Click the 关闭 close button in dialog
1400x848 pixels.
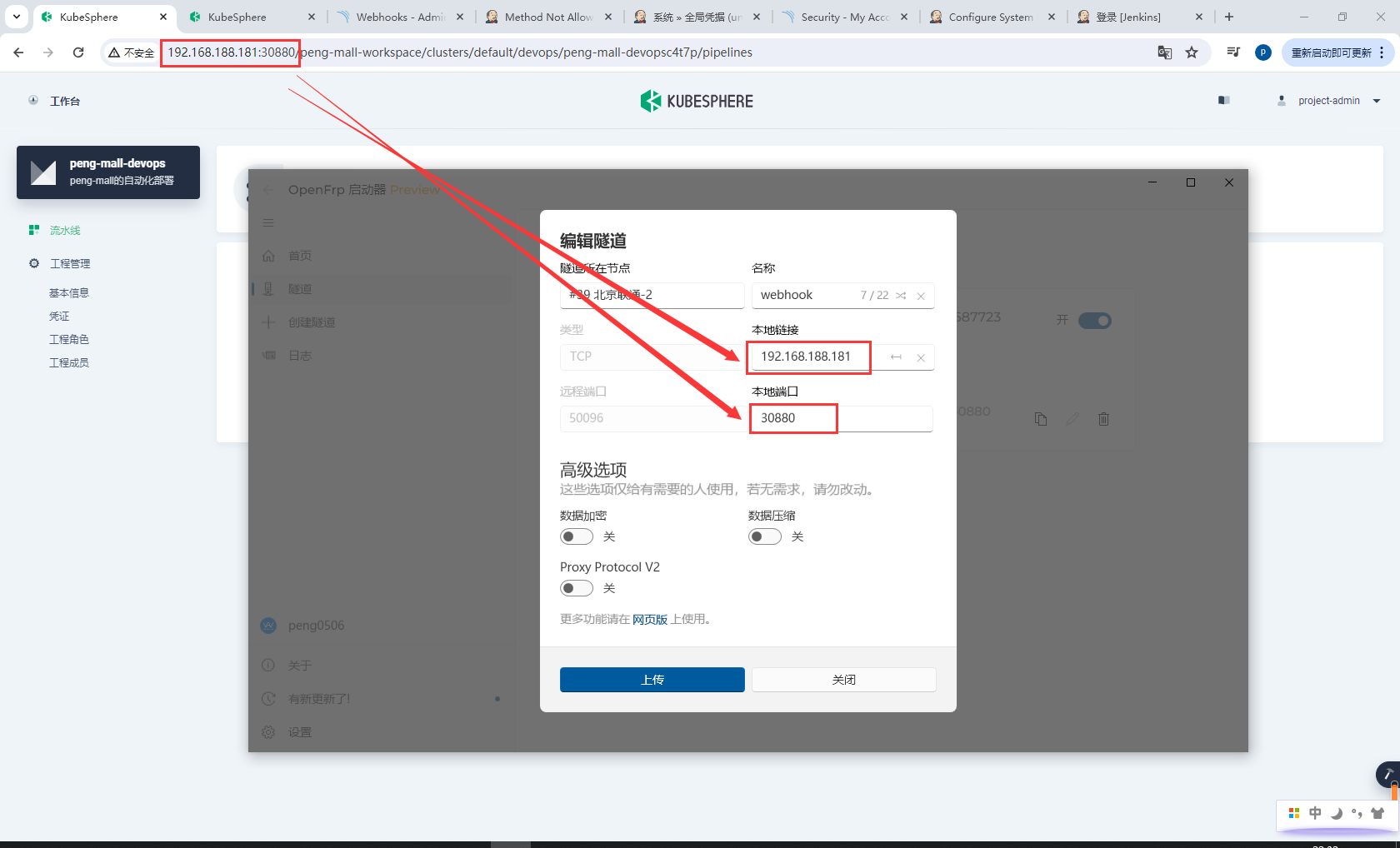[x=844, y=680]
